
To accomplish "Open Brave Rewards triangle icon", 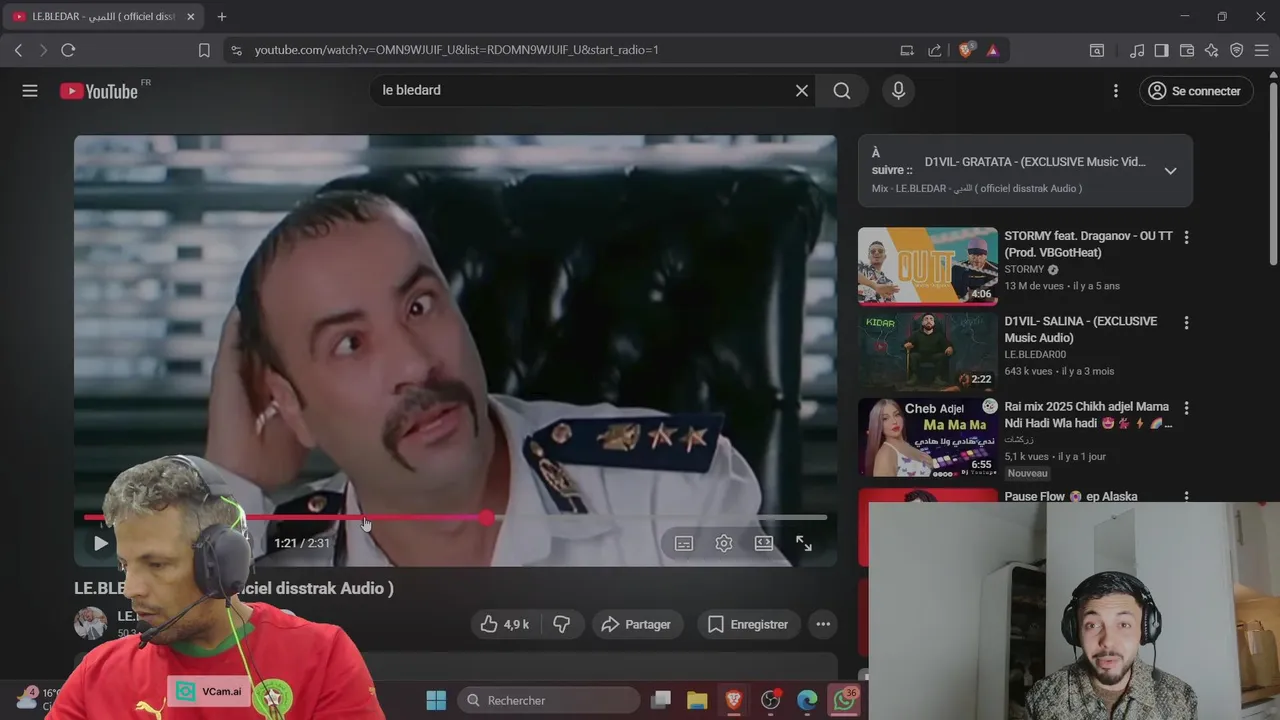I will 992,50.
